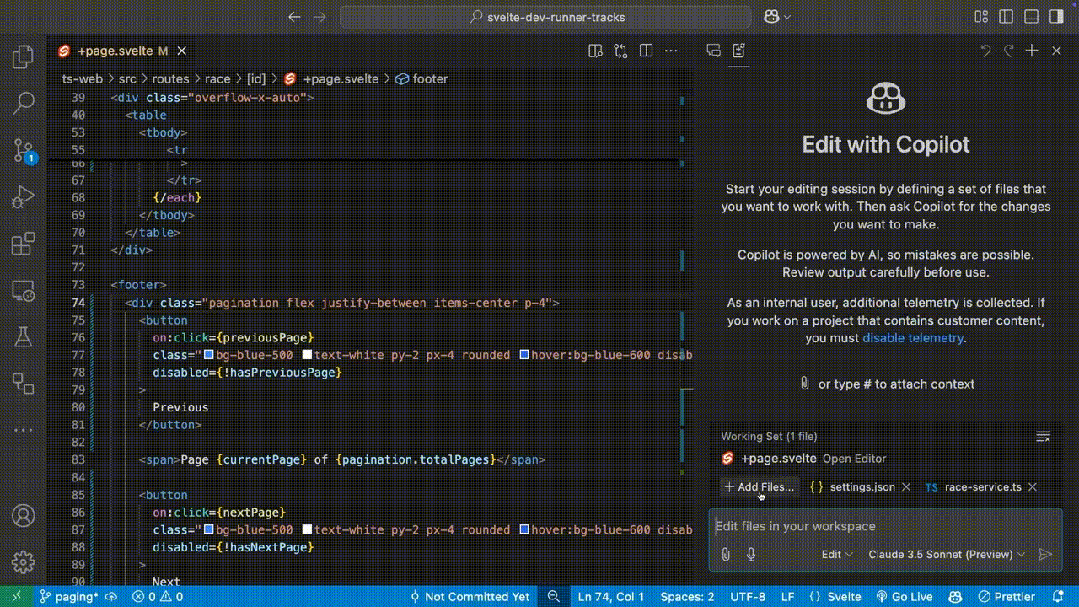Open the disable telemetry link
Image resolution: width=1079 pixels, height=607 pixels.
coord(912,338)
